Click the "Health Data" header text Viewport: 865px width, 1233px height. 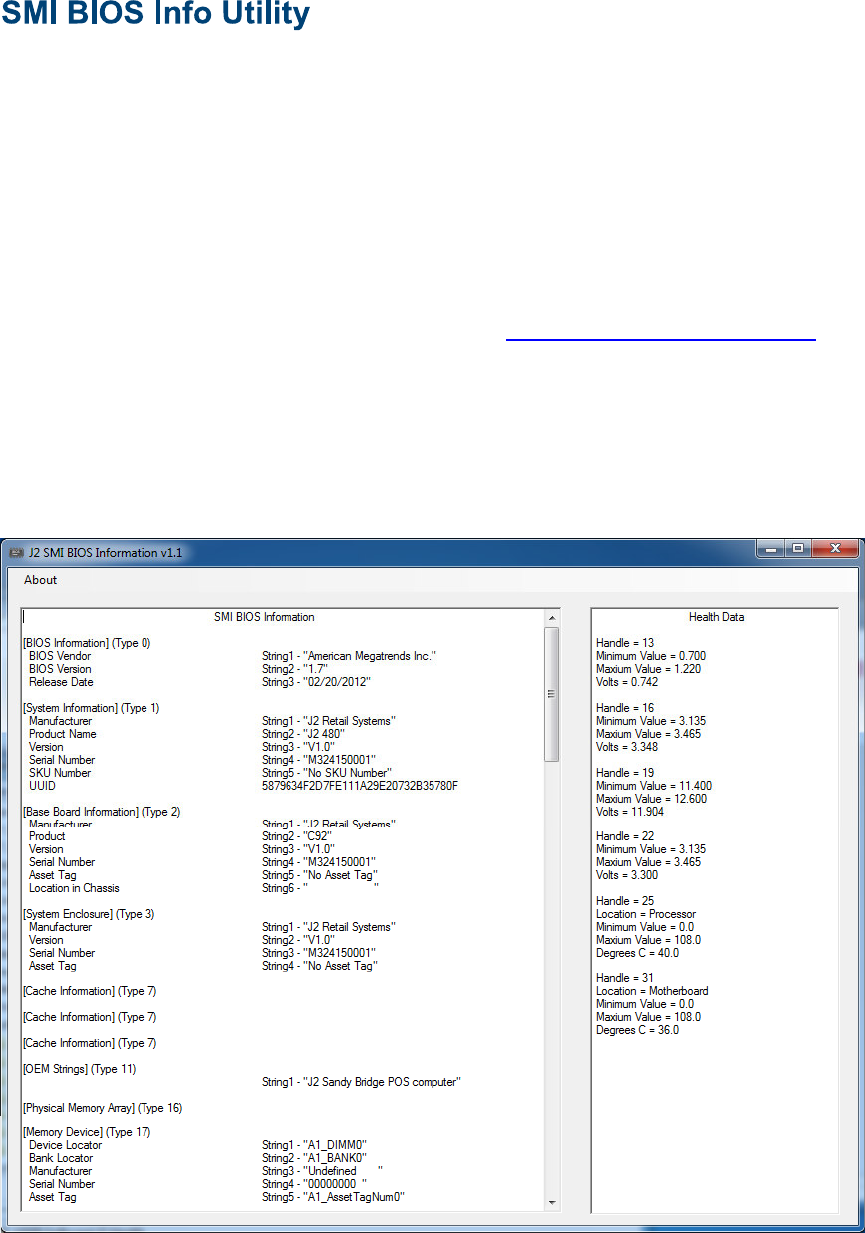(x=716, y=617)
